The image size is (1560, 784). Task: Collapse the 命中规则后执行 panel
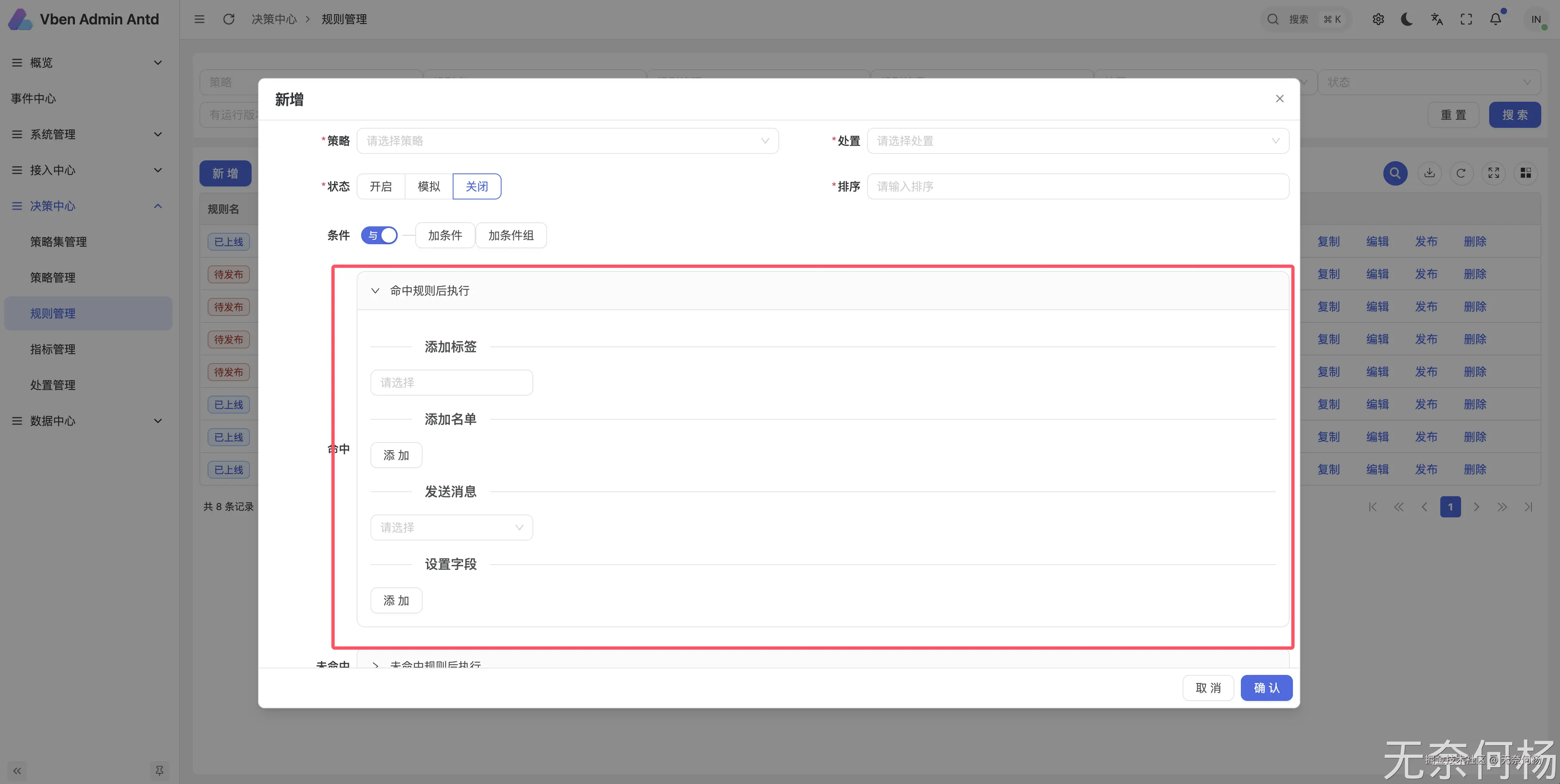[x=375, y=291]
